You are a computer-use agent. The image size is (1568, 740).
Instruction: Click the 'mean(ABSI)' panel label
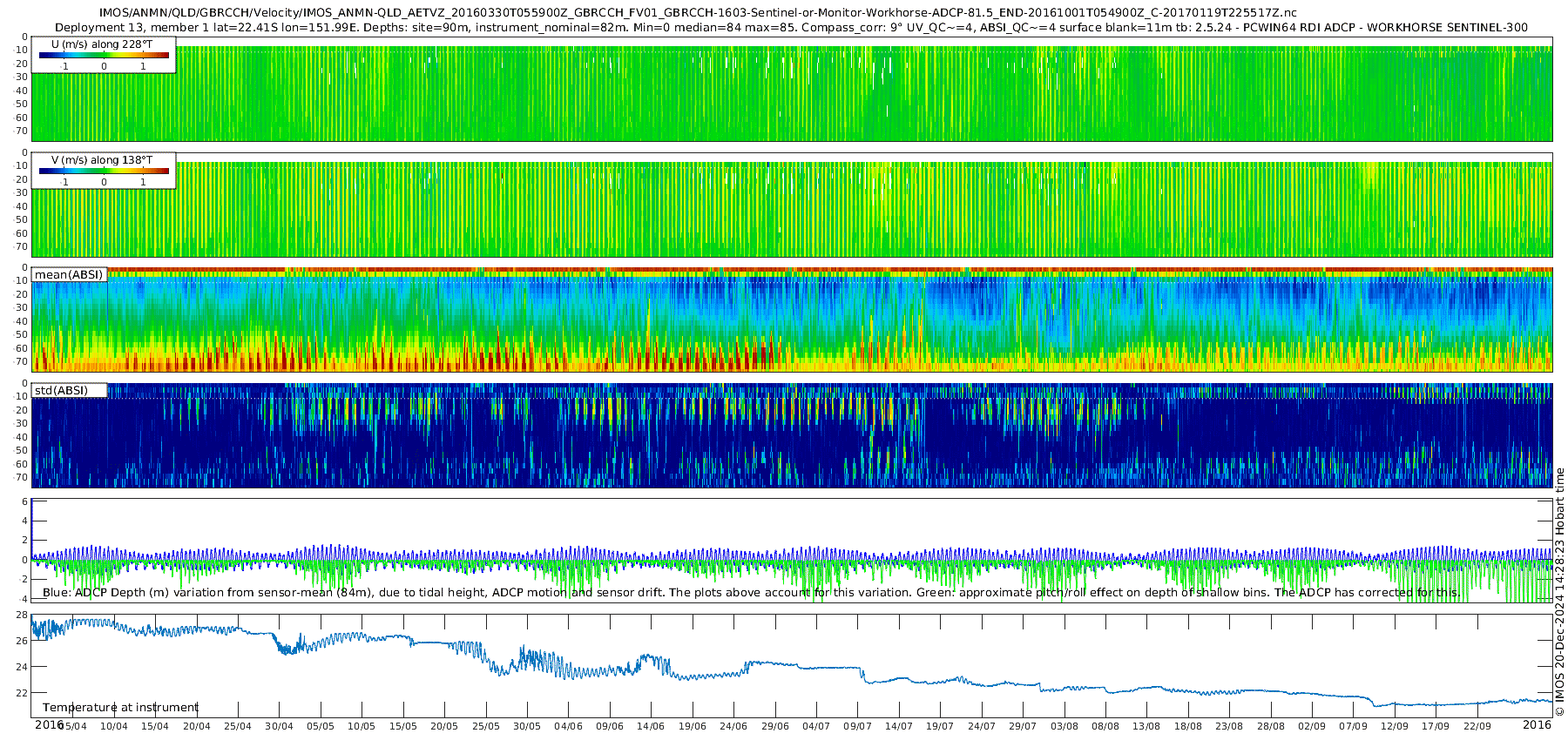tap(69, 275)
